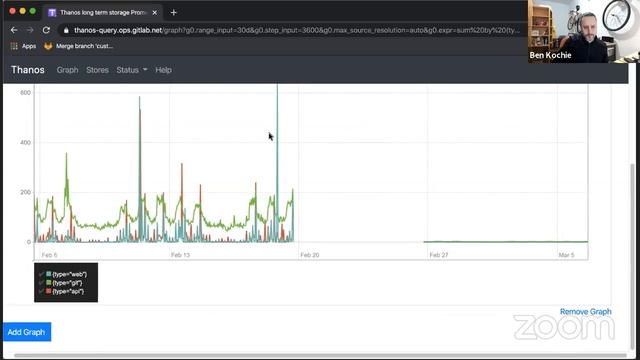Viewport: 640px width, 360px height.
Task: Click the horizontal scrollbar at bottom
Action: pos(320,356)
